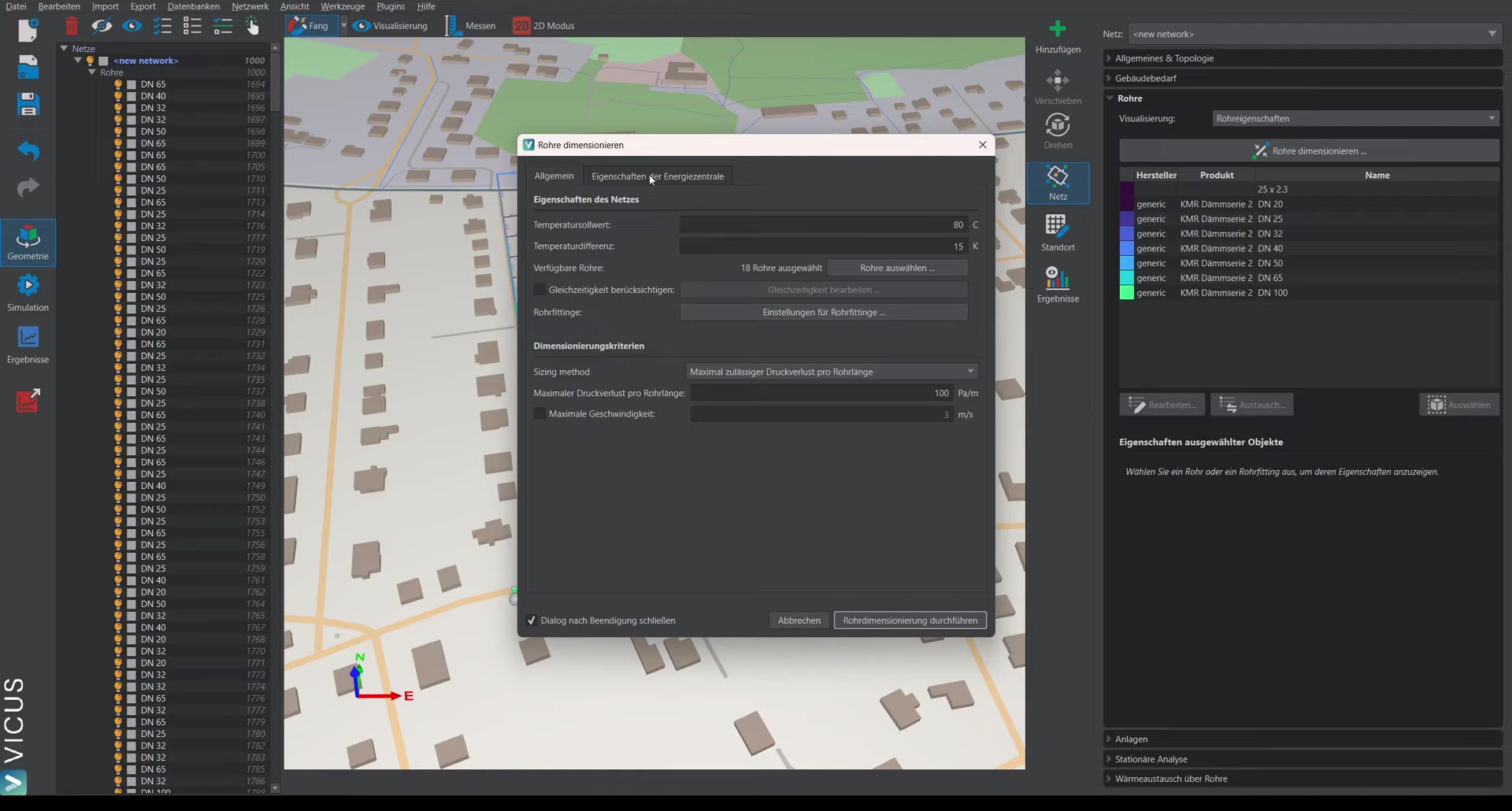The height and width of the screenshot is (811, 1512).
Task: Open a project with the blue folder icon
Action: pyautogui.click(x=28, y=67)
